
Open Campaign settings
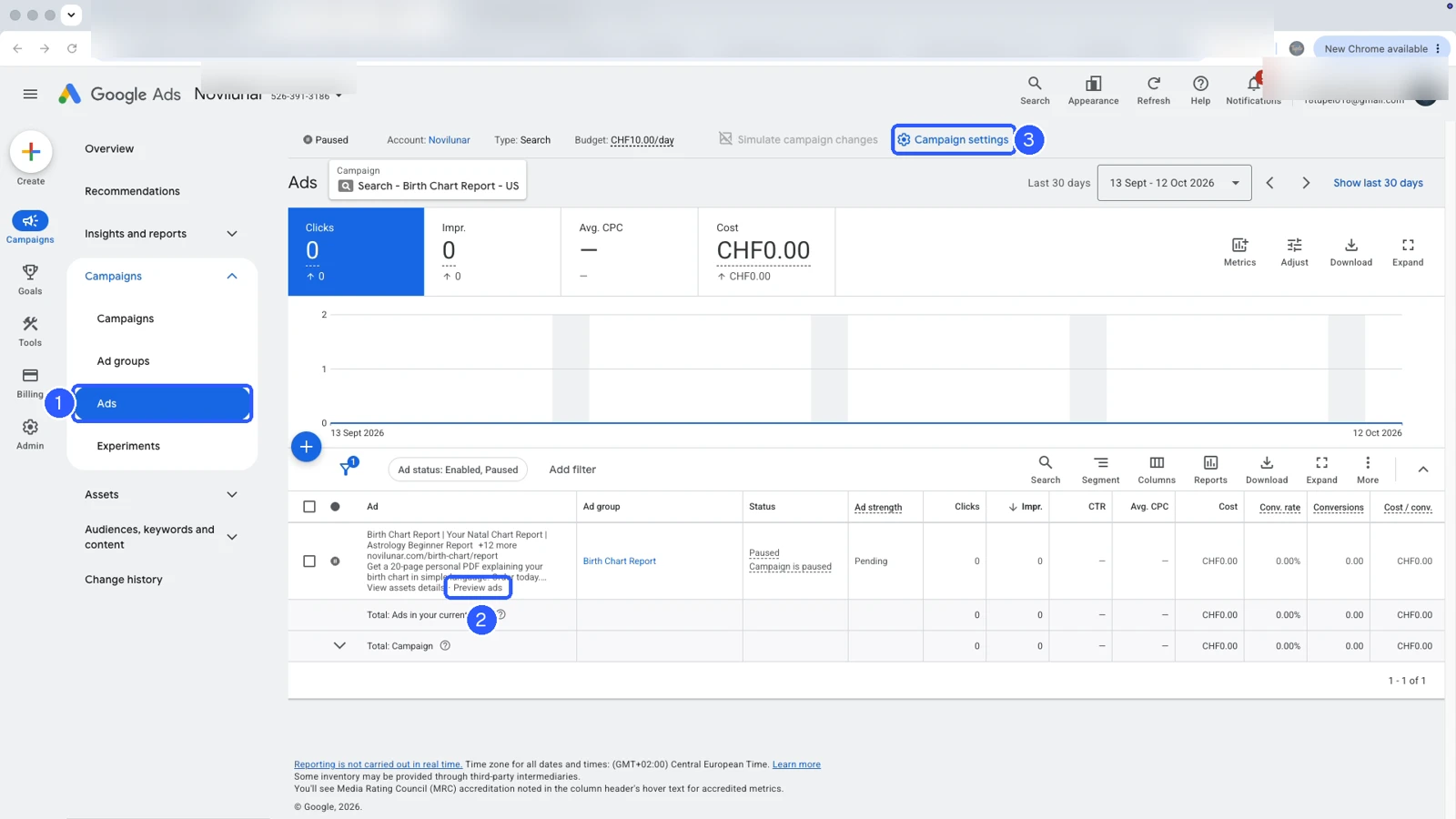click(x=953, y=139)
